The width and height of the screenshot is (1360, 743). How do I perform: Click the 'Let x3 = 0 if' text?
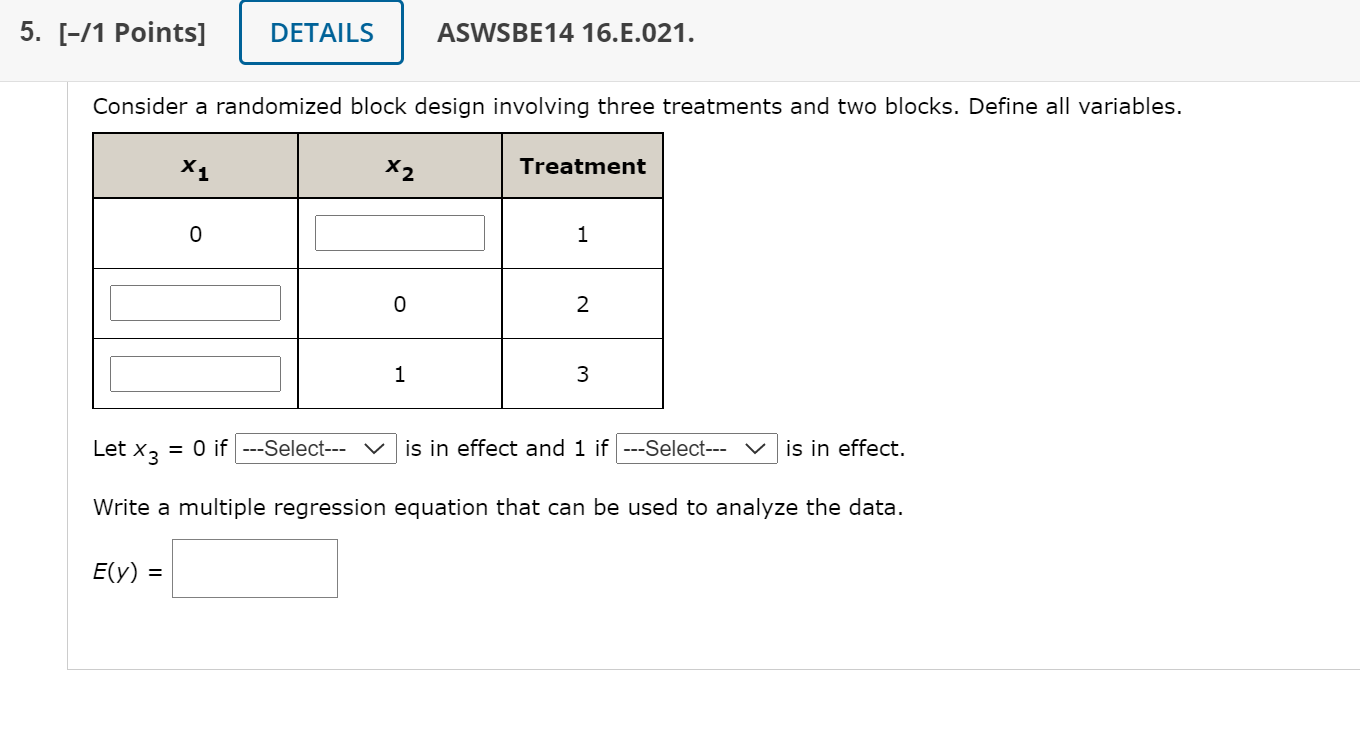(x=160, y=448)
